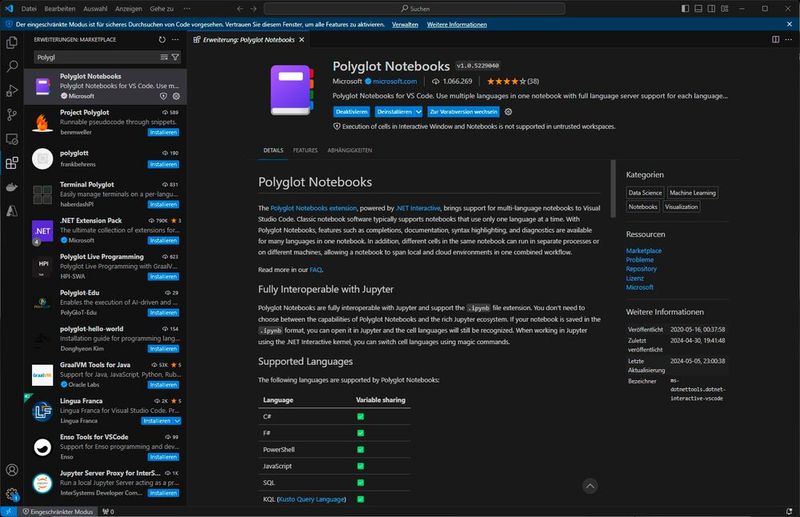Open notifications bell in status bar
This screenshot has width=800, height=517.
[x=789, y=511]
